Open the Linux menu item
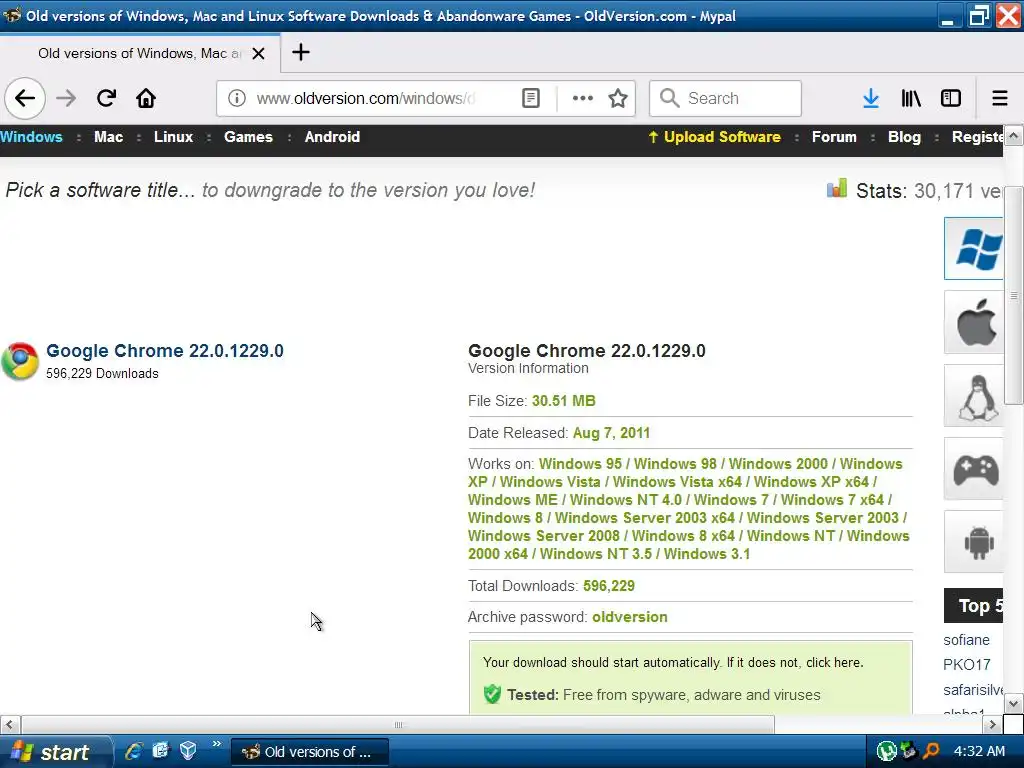This screenshot has height=768, width=1024. pyautogui.click(x=174, y=137)
